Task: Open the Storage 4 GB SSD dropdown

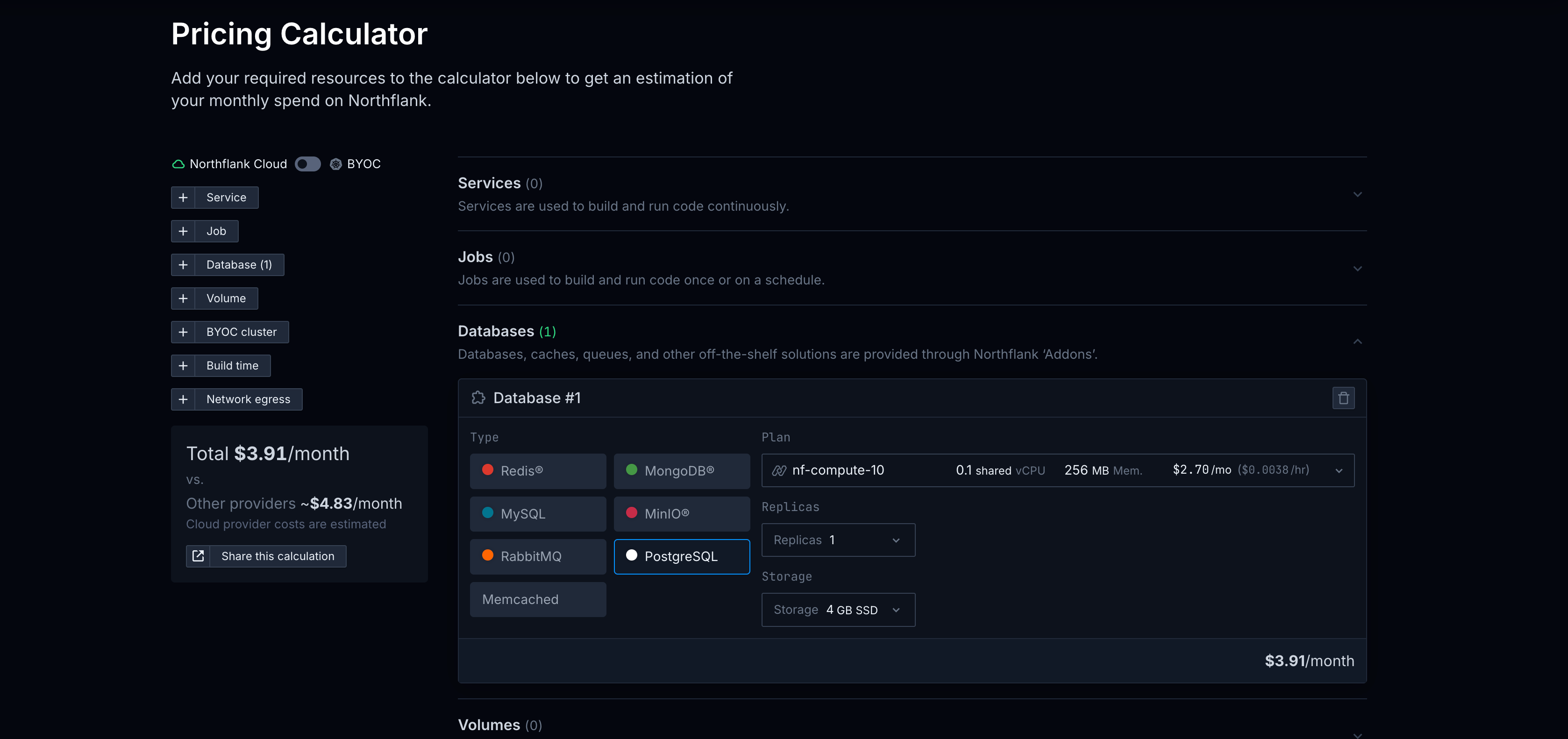Action: [838, 609]
